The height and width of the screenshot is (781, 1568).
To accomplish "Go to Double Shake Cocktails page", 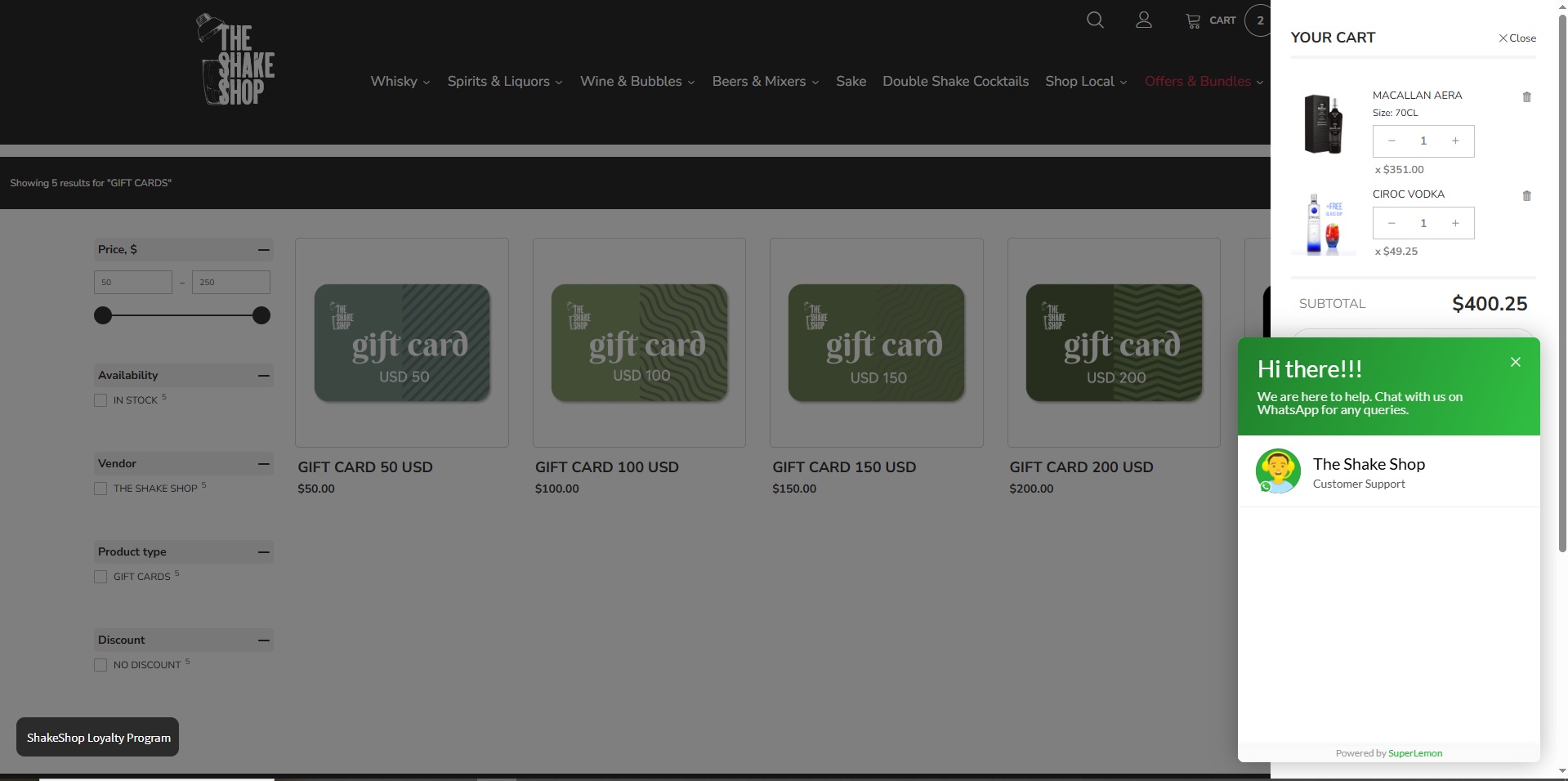I will (955, 81).
